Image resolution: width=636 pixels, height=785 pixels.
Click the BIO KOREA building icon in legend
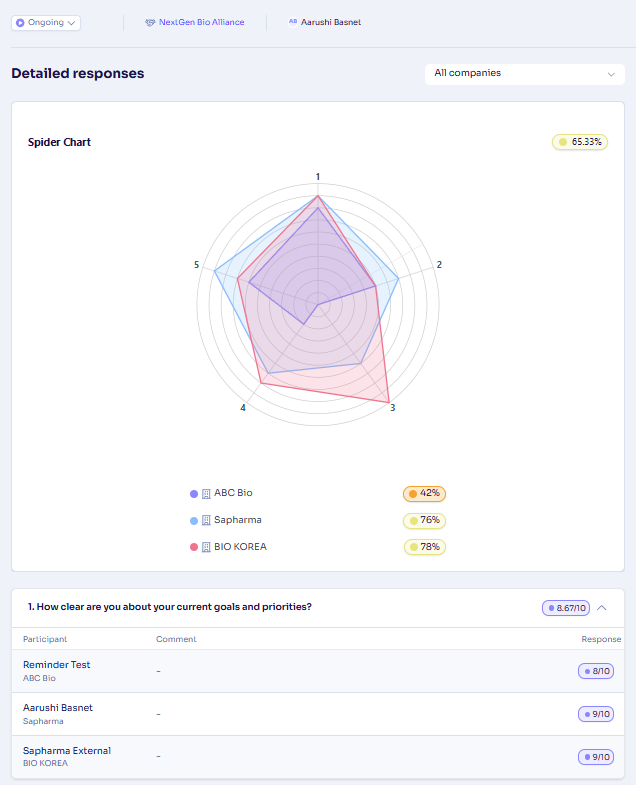pos(206,547)
